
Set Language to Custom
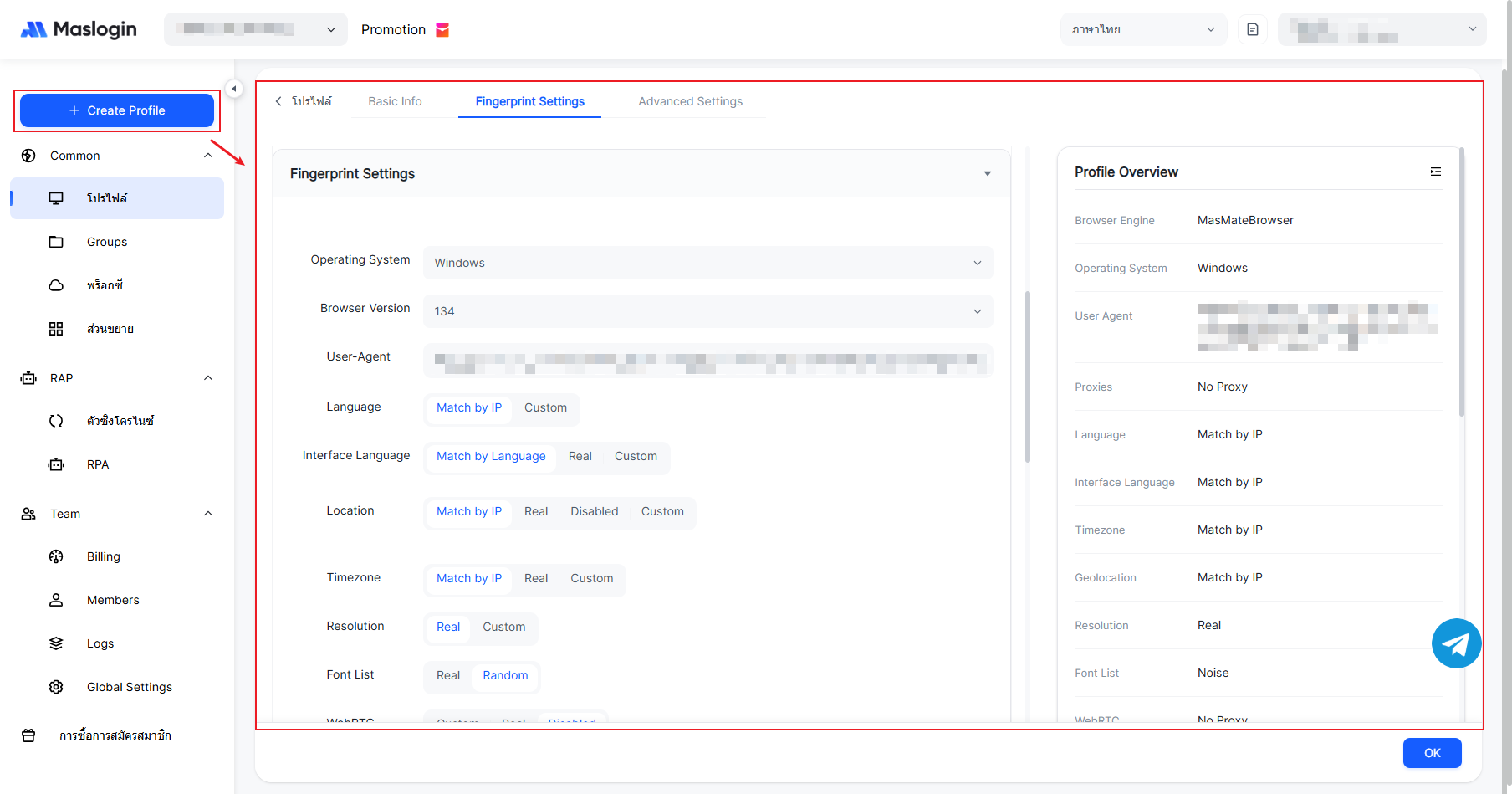[x=545, y=407]
